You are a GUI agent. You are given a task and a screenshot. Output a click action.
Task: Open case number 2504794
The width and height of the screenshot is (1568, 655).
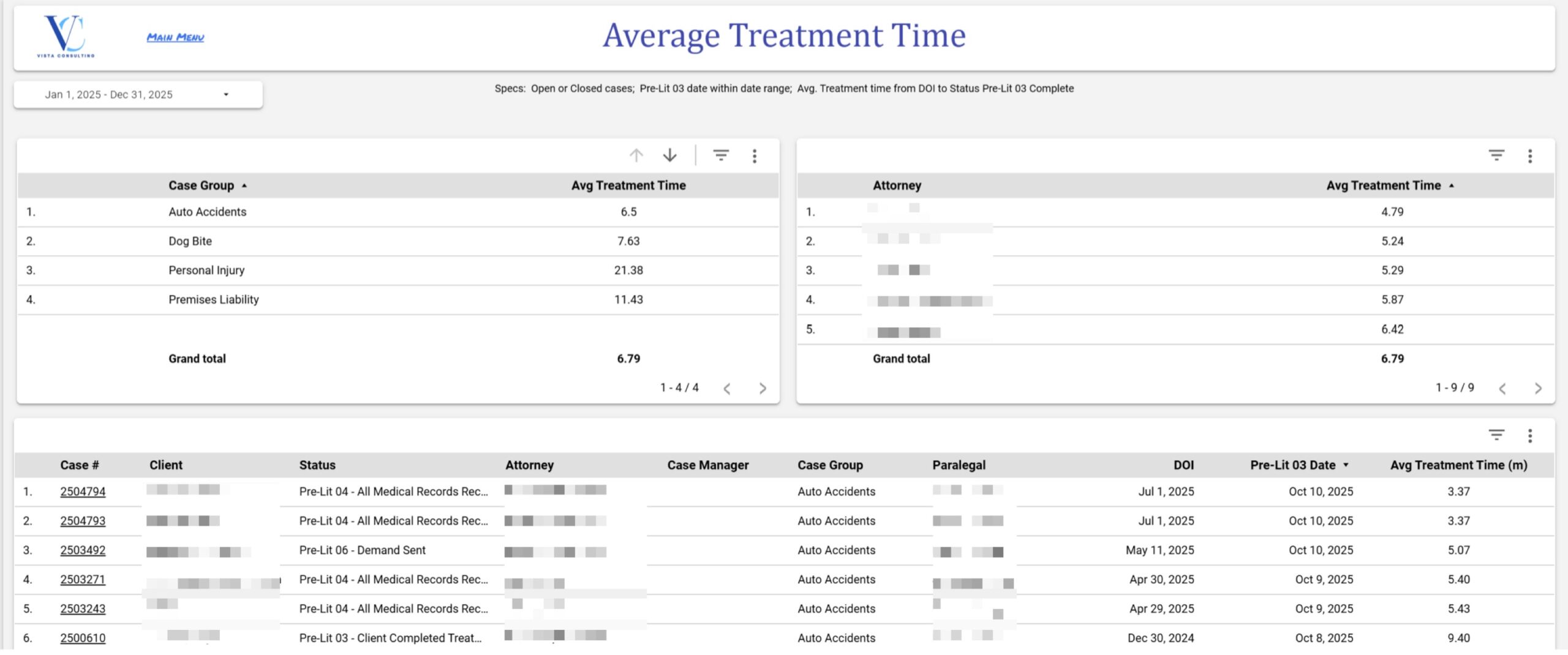(x=83, y=492)
